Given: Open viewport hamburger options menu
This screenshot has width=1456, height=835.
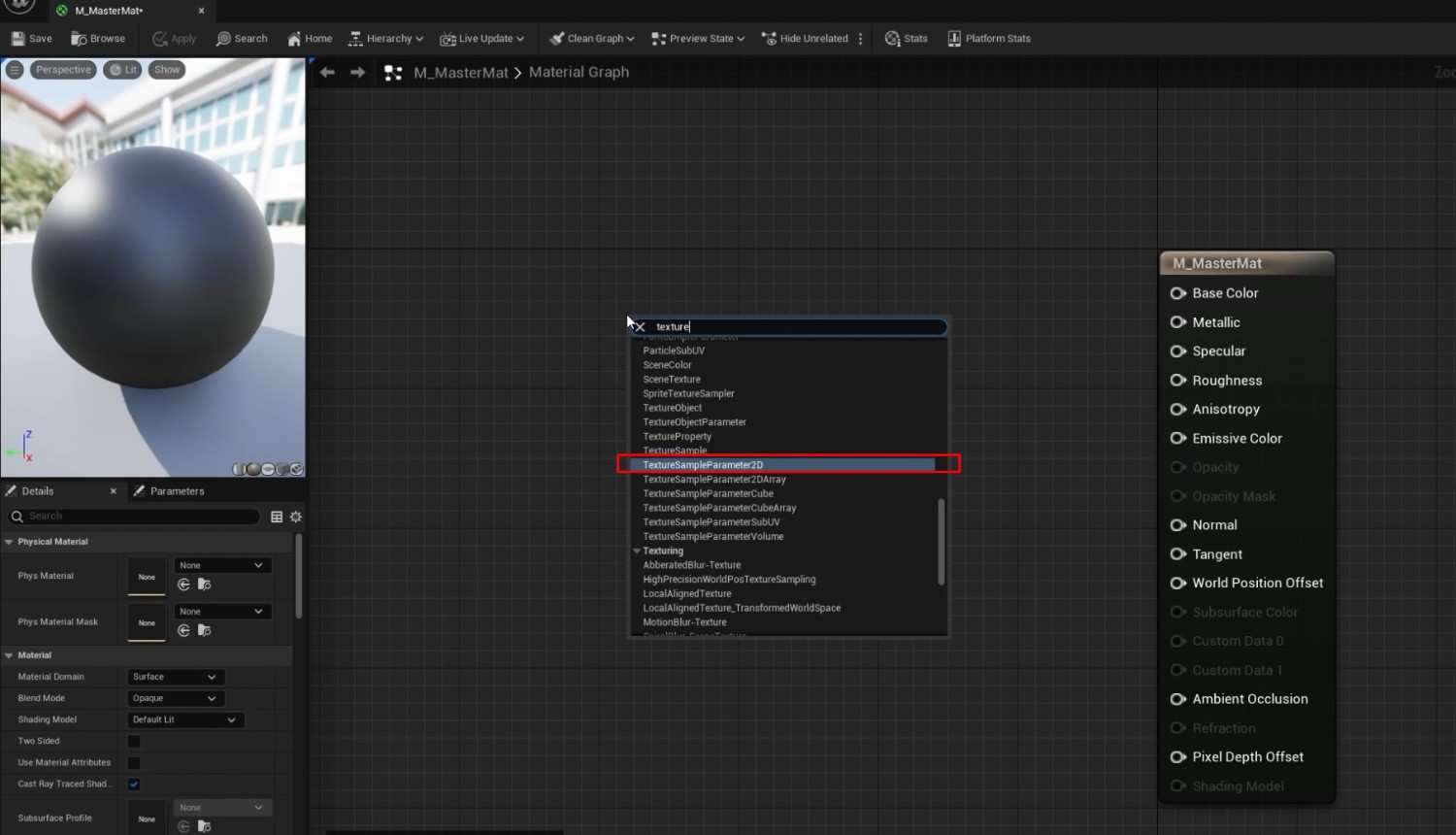Looking at the screenshot, I should (15, 70).
